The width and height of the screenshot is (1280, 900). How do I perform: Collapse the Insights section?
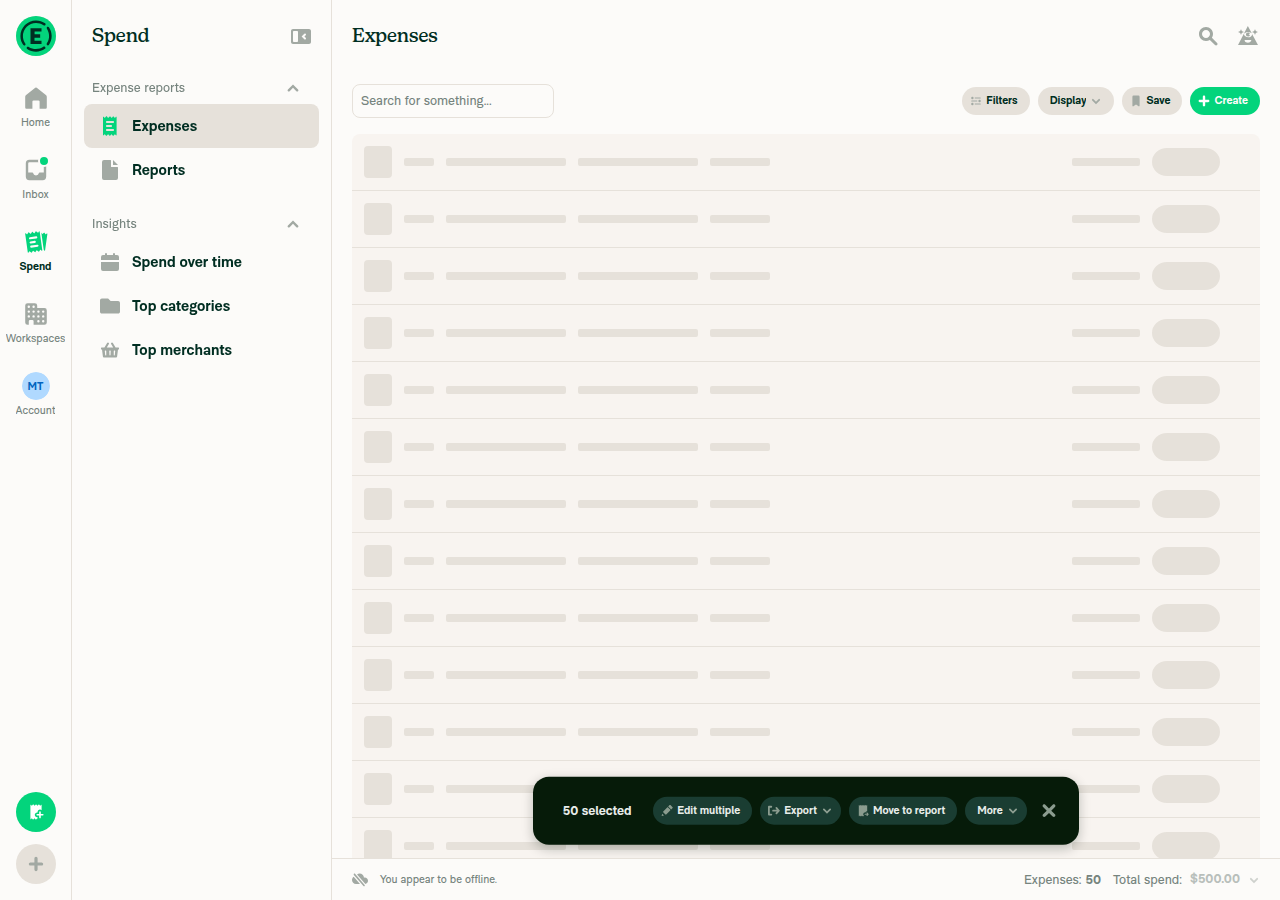(293, 224)
